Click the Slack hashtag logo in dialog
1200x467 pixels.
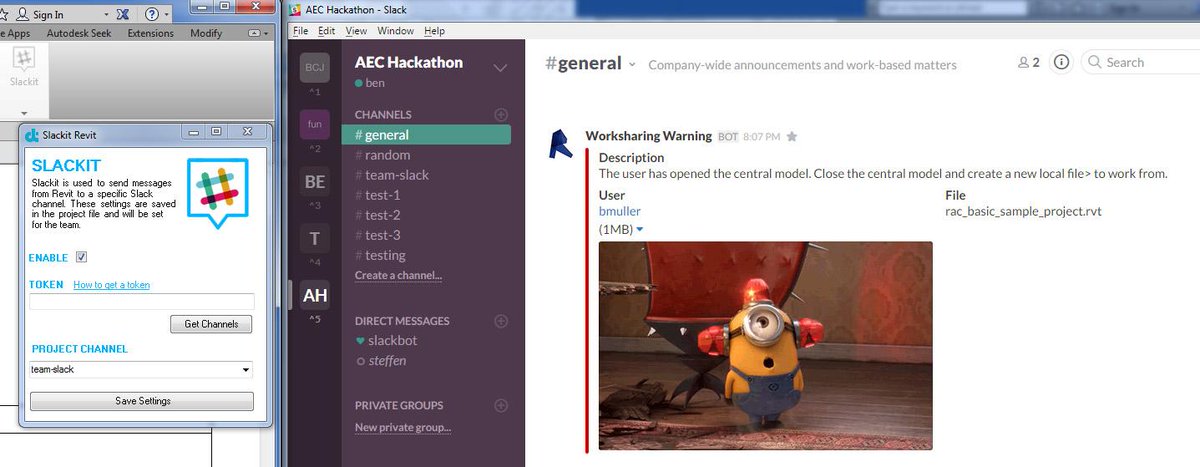[216, 192]
